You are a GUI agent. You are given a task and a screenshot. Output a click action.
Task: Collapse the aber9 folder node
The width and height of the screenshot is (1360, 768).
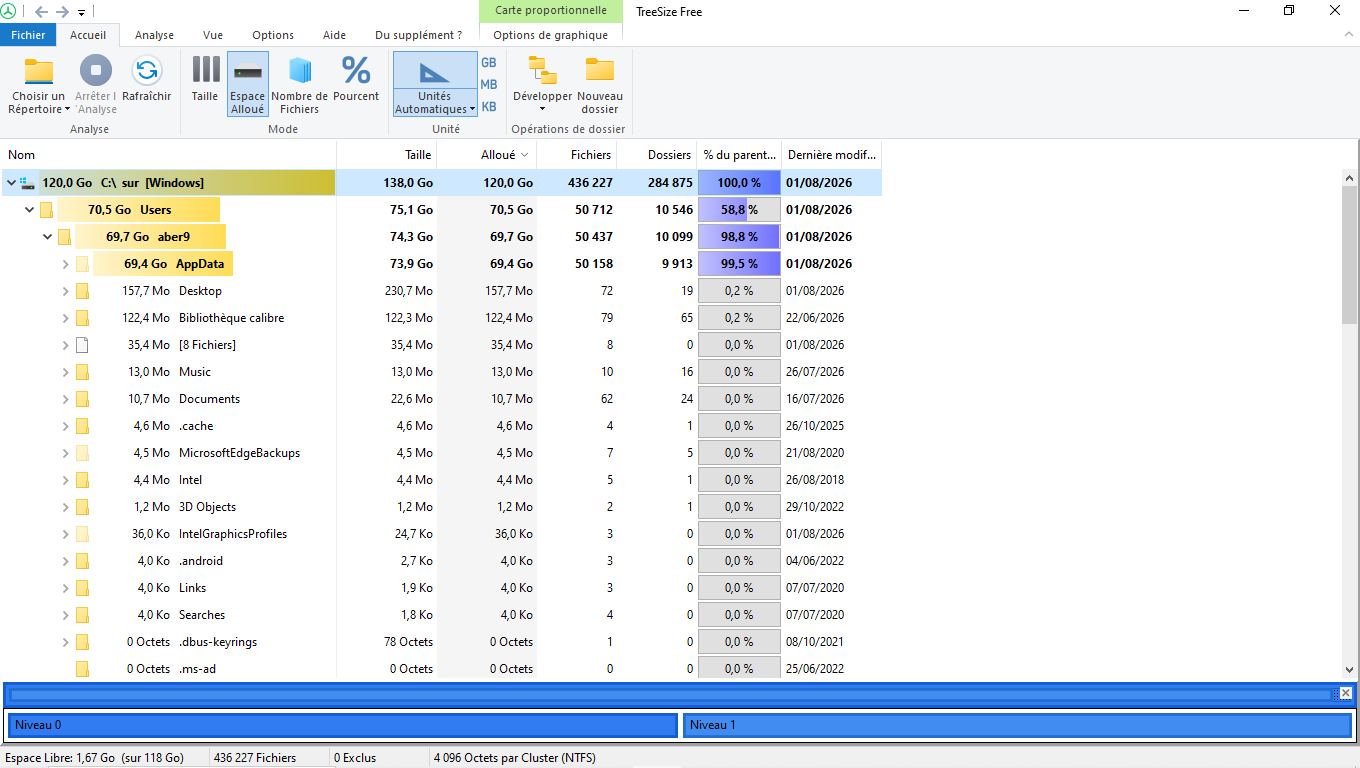[47, 237]
